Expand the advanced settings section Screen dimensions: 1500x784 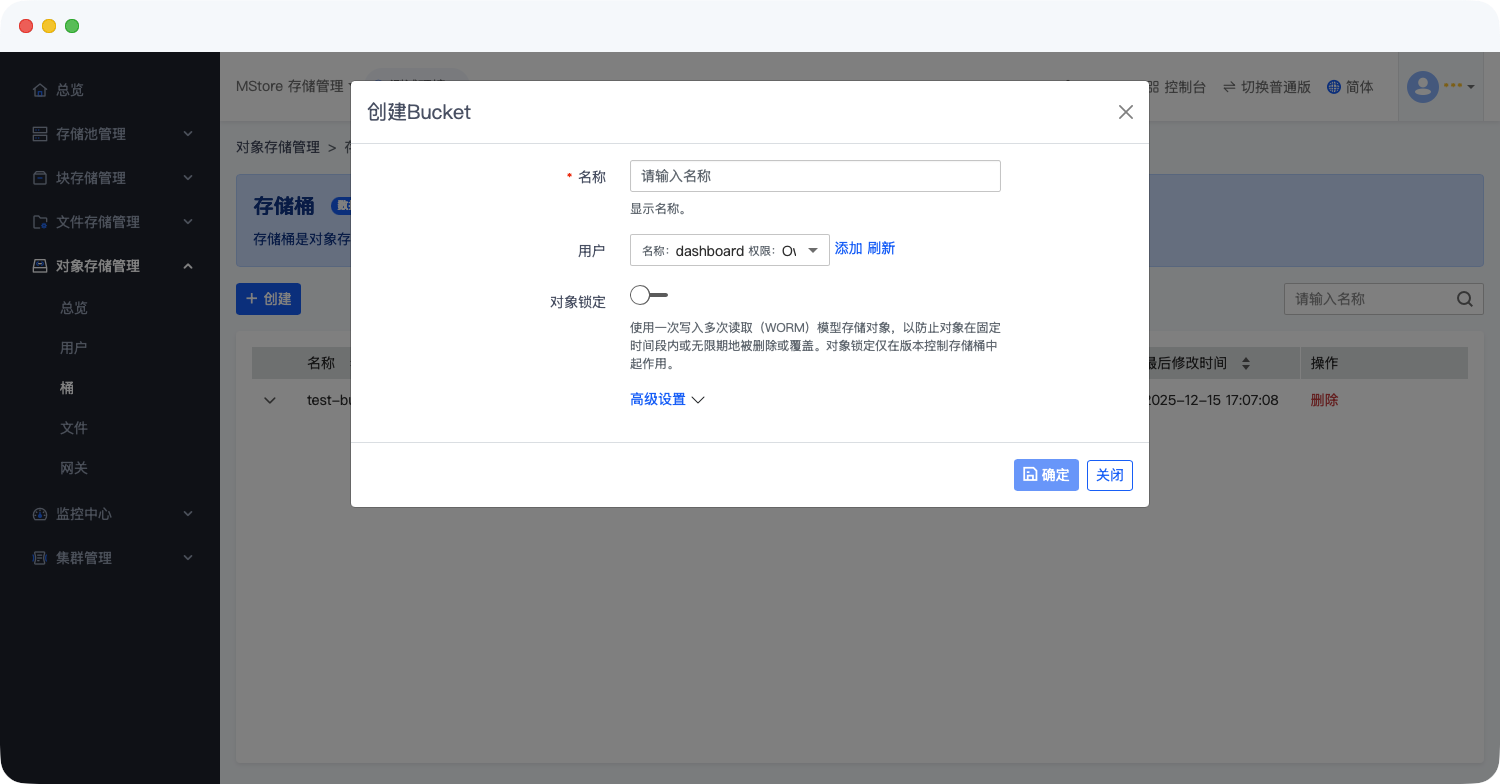[667, 400]
